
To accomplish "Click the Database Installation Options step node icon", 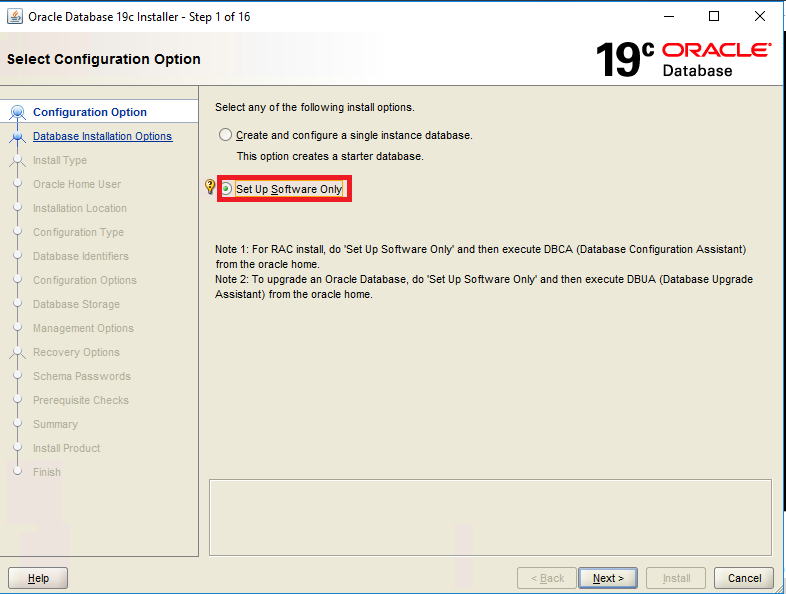I will [18, 136].
